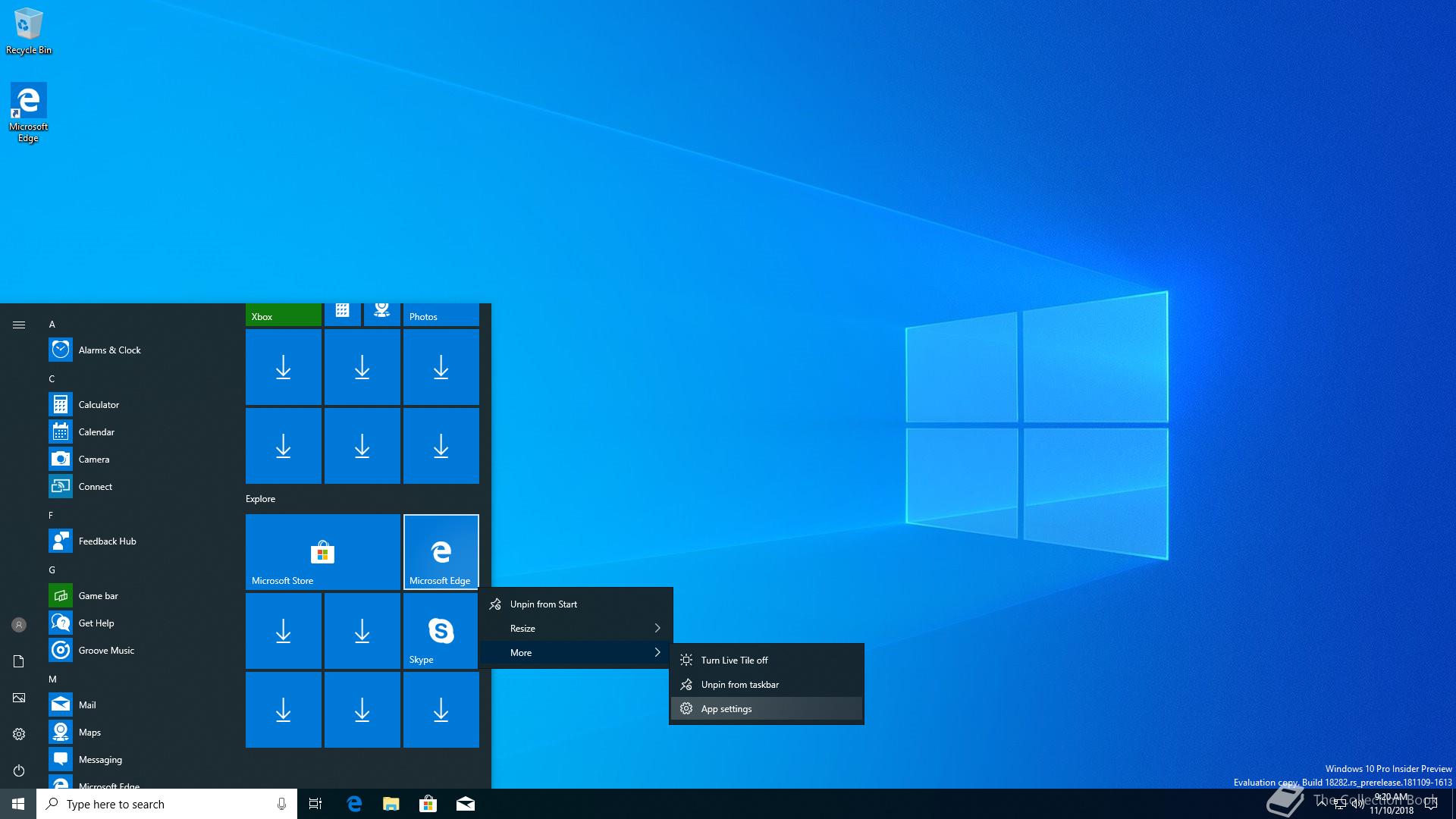Launch Edge from the taskbar
The image size is (1456, 819).
tap(353, 804)
